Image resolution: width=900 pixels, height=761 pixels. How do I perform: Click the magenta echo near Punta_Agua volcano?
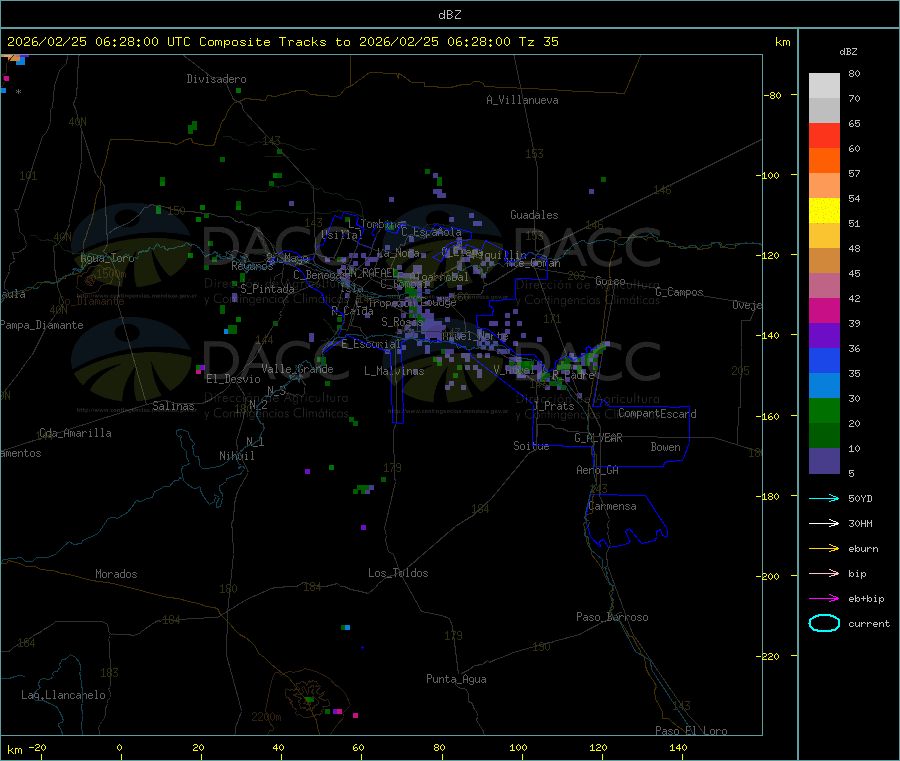tap(355, 715)
